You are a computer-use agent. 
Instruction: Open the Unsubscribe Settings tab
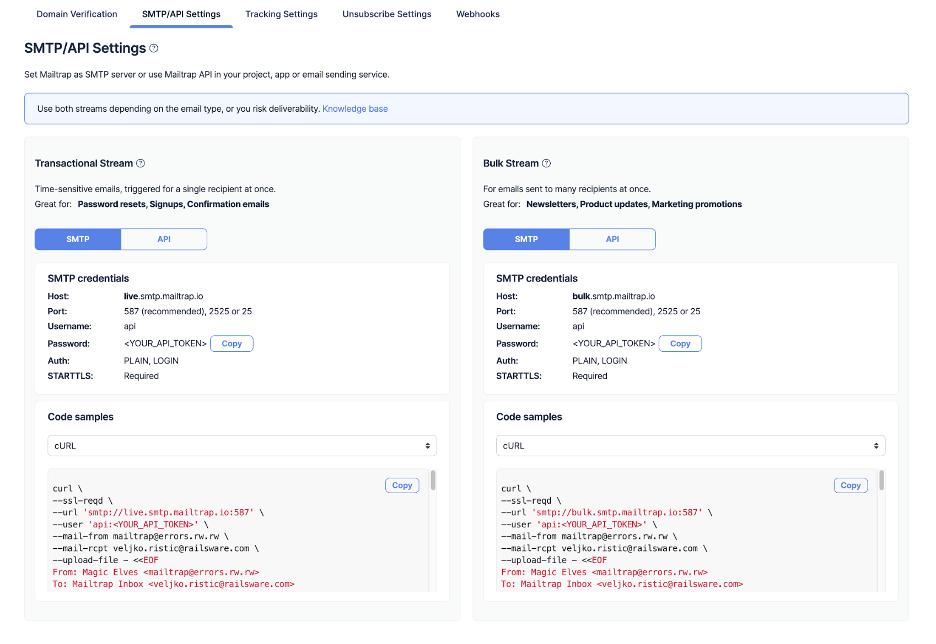pyautogui.click(x=387, y=14)
